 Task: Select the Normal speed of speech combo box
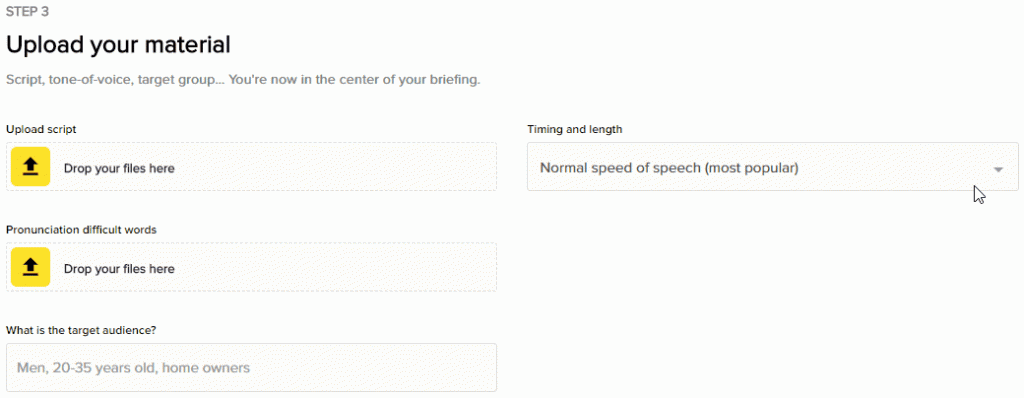(x=773, y=167)
